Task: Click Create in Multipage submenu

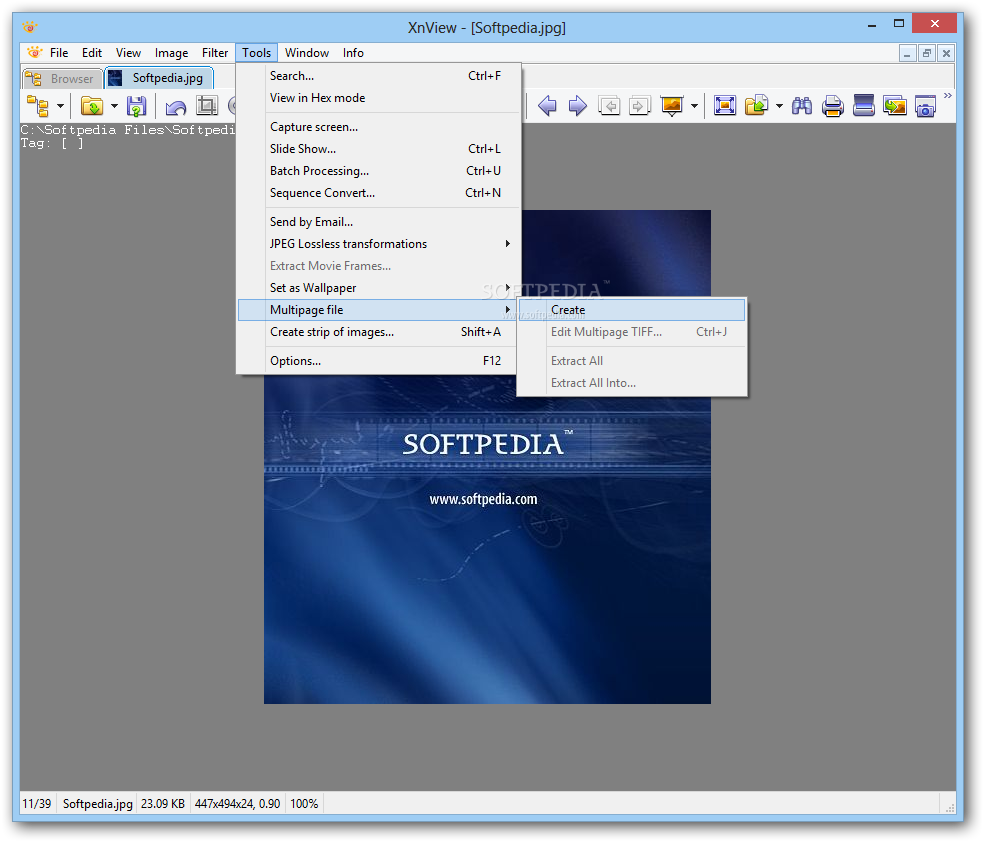Action: click(632, 310)
